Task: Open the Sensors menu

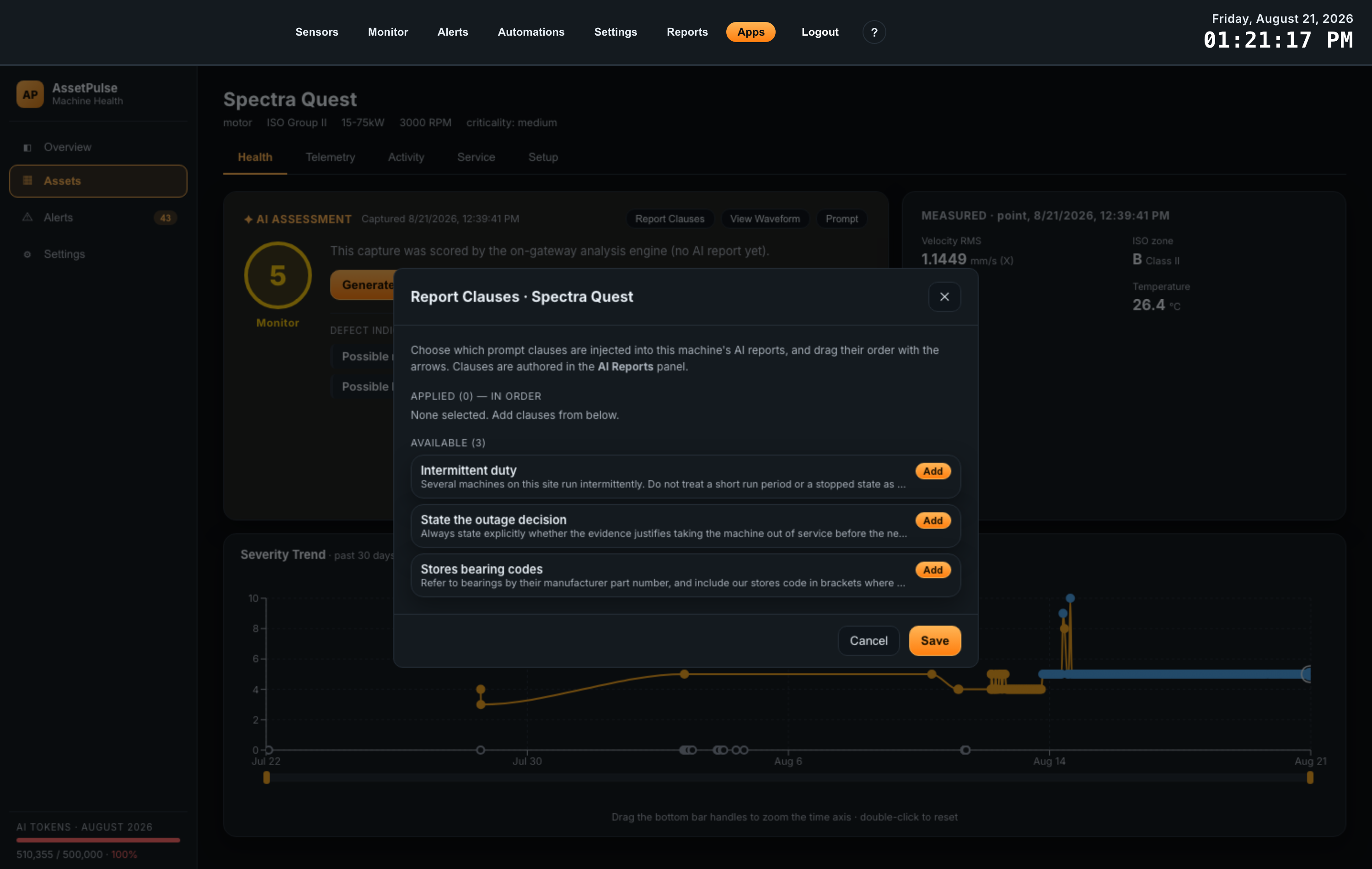Action: pyautogui.click(x=317, y=32)
